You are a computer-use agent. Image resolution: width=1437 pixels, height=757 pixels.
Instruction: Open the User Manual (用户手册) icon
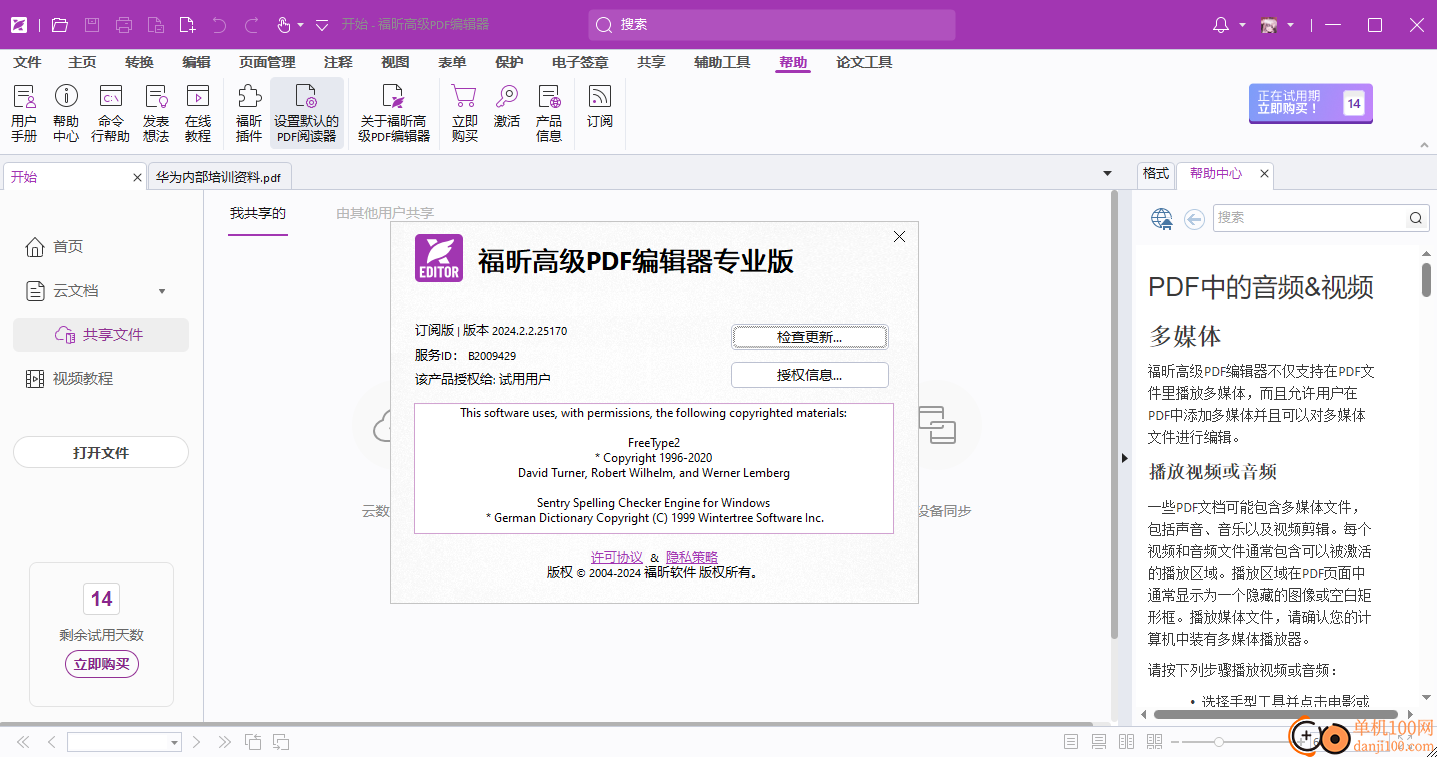coord(24,113)
